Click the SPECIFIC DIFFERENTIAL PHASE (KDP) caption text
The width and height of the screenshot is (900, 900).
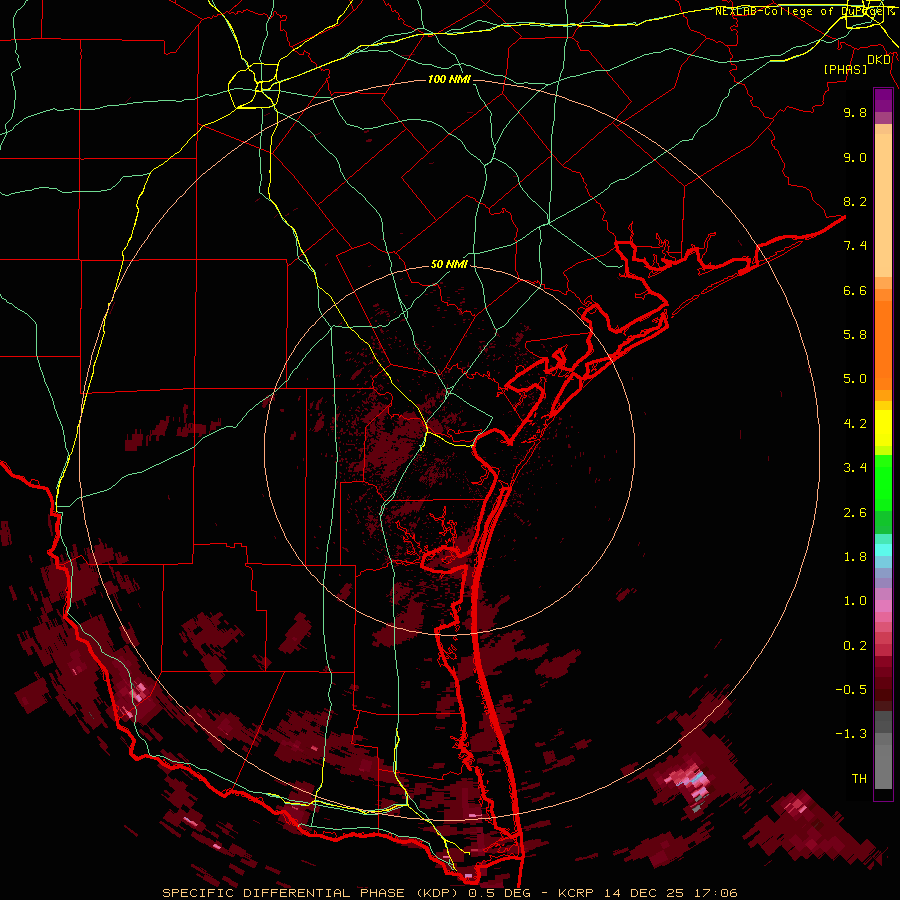[312, 893]
